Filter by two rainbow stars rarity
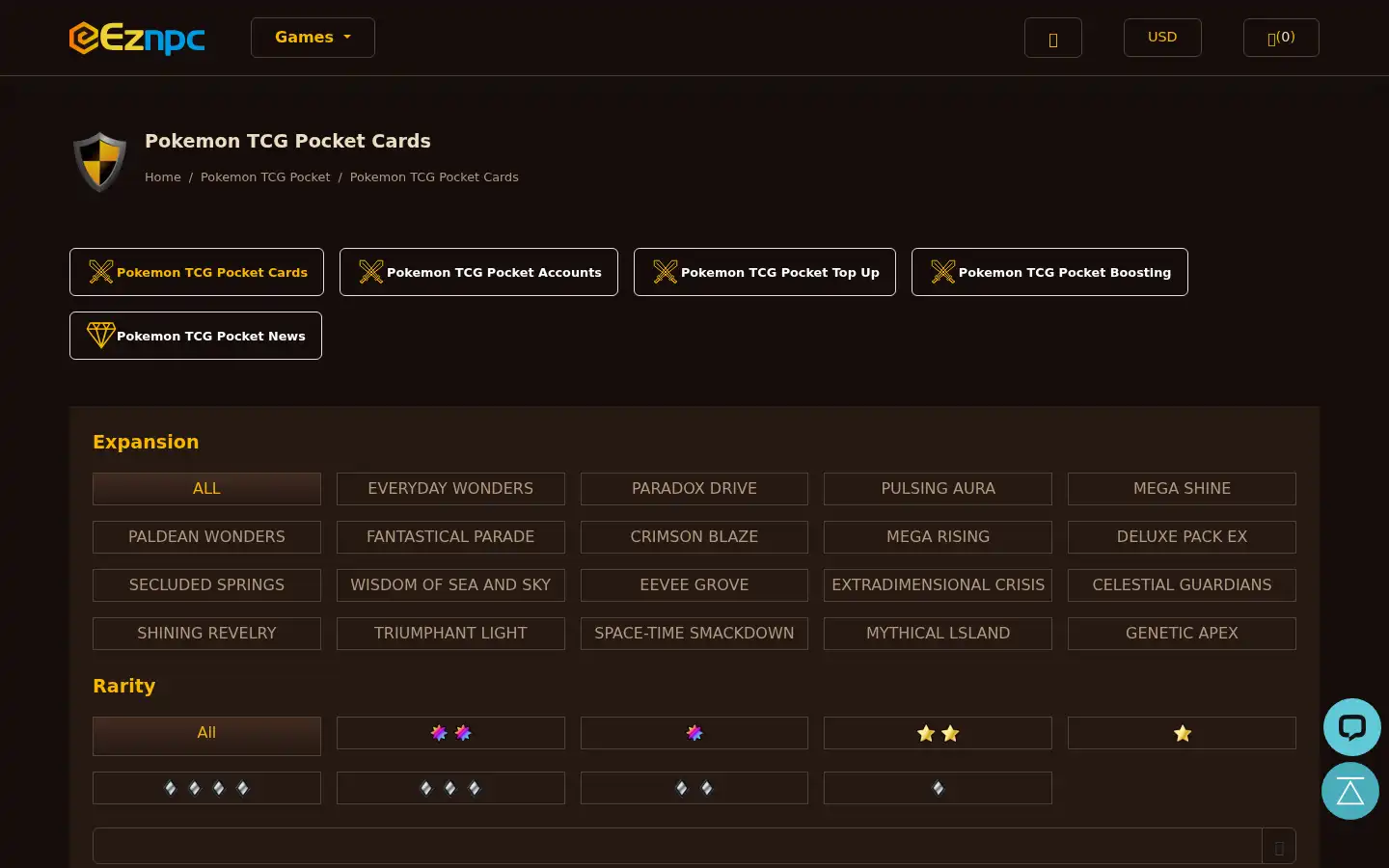 pyautogui.click(x=450, y=733)
